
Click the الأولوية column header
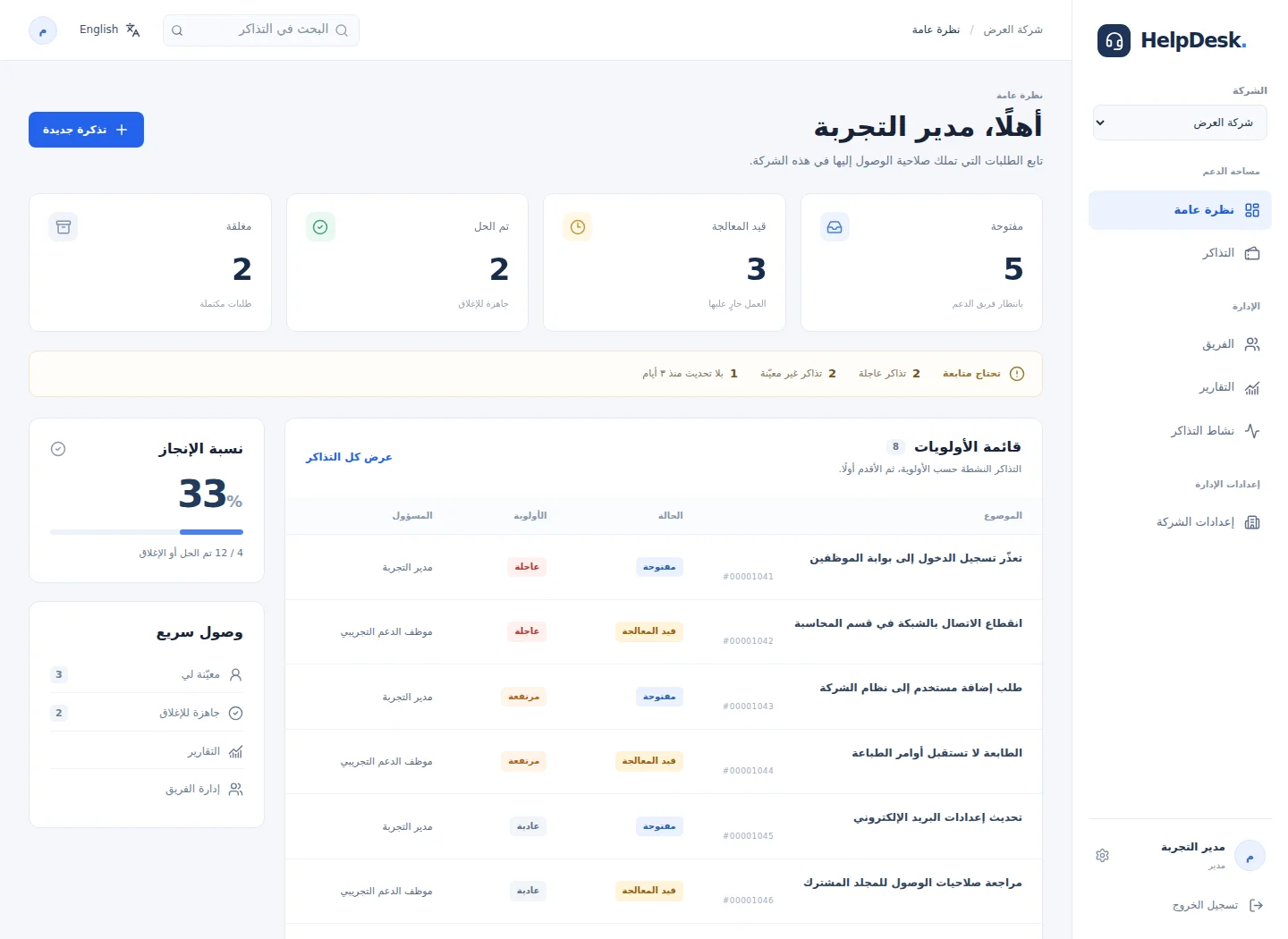pos(530,515)
